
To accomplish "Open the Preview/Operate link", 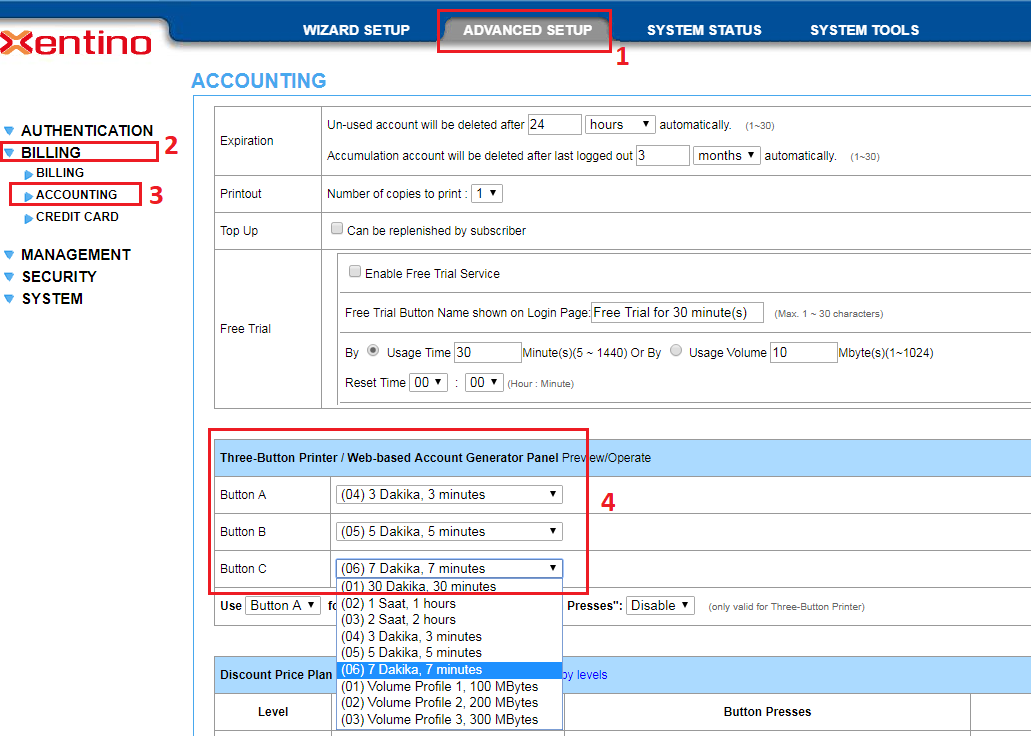I will (x=606, y=458).
